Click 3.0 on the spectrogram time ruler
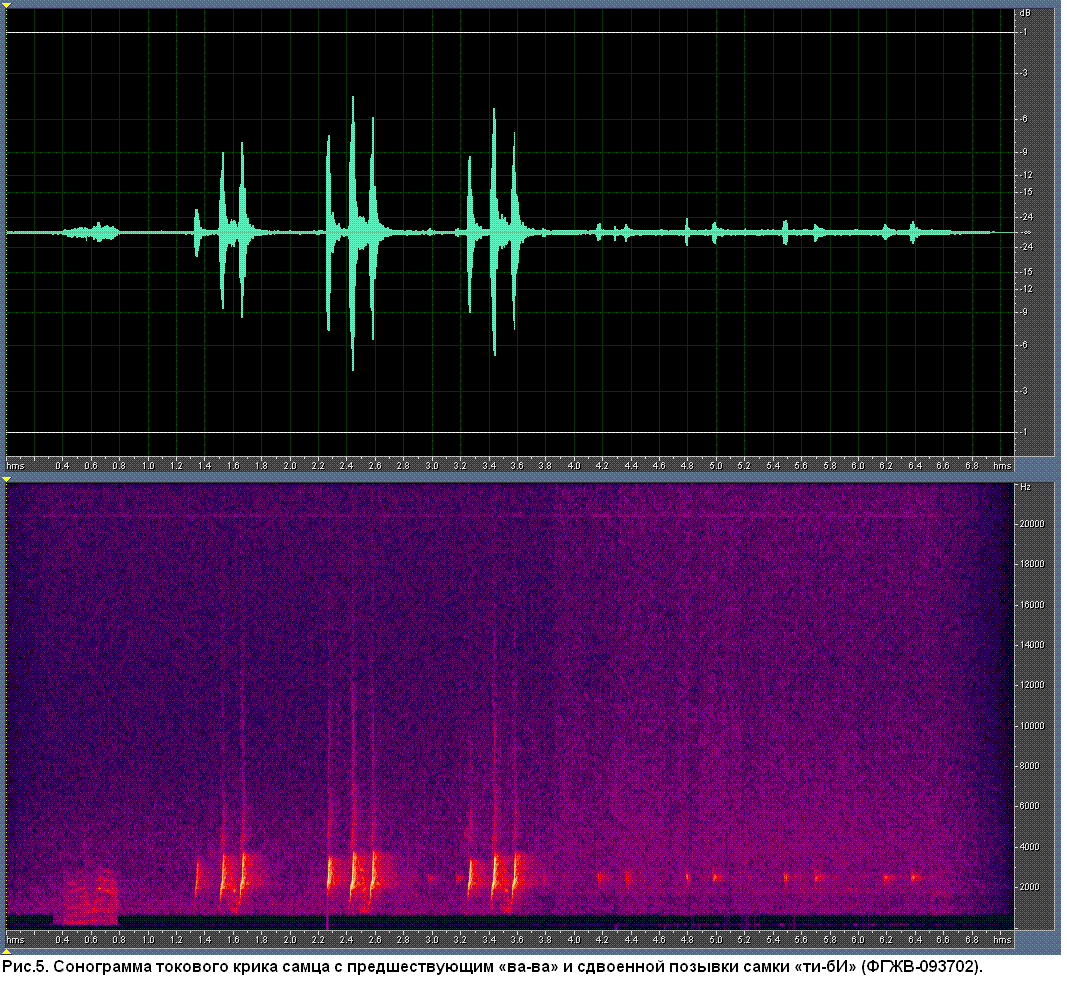Image resolution: width=1067 pixels, height=1000 pixels. coord(432,939)
